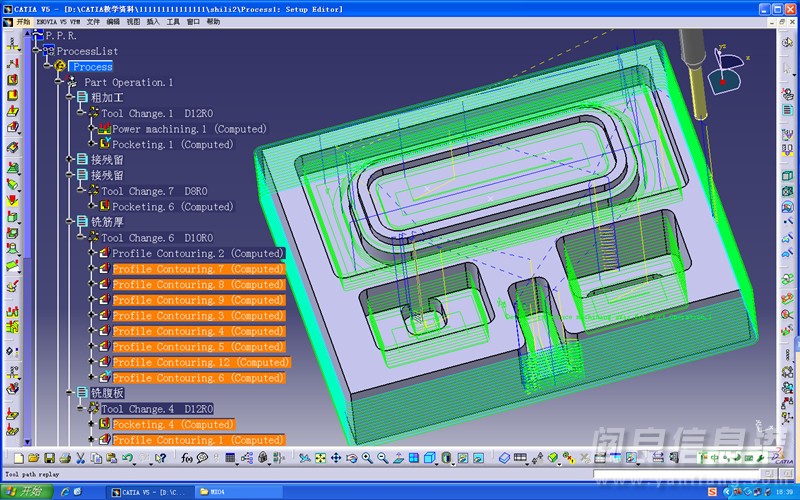The width and height of the screenshot is (800, 500).
Task: Click the Paste clipboard icon
Action: tap(111, 458)
